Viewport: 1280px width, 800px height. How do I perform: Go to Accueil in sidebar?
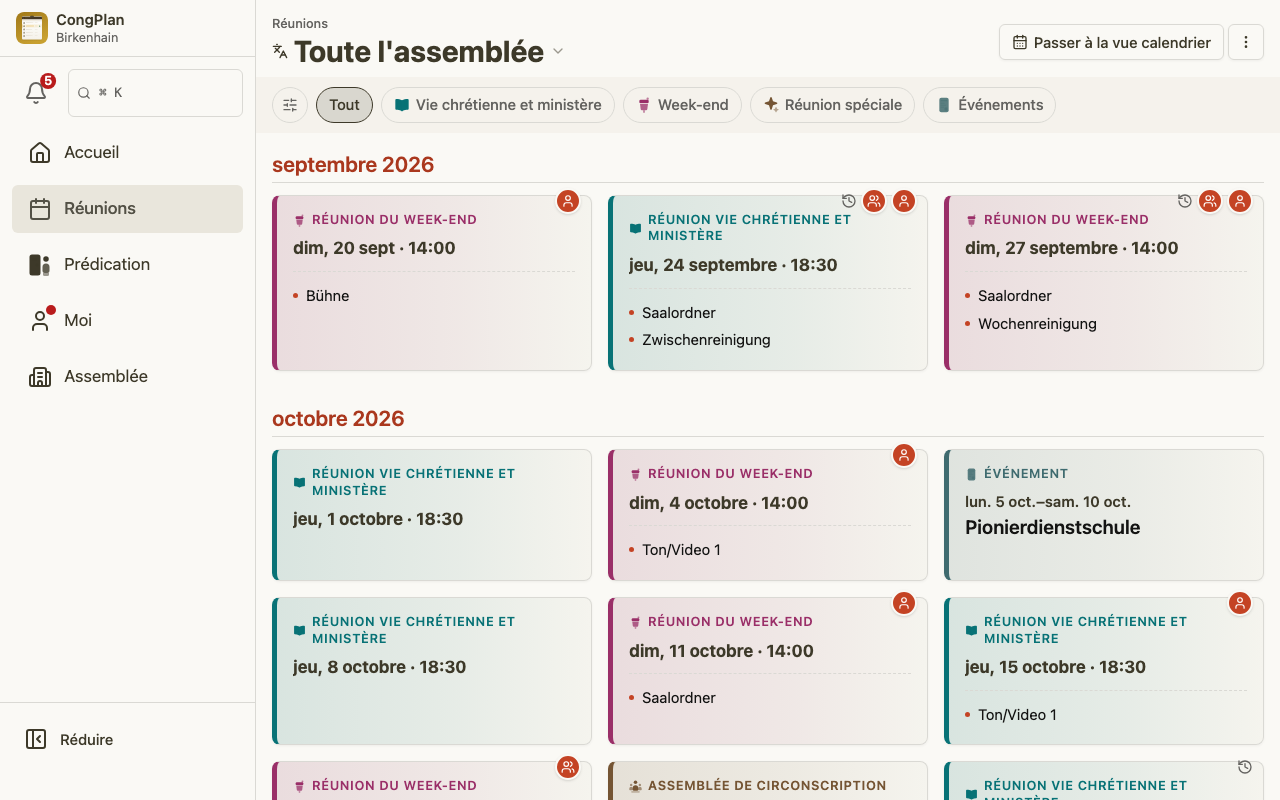[127, 152]
